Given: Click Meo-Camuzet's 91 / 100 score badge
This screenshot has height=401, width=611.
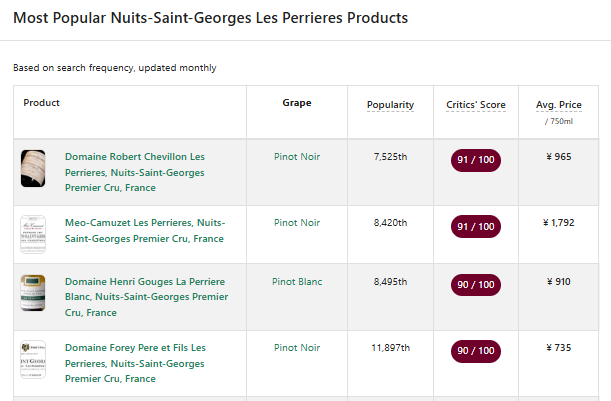Looking at the screenshot, I should click(x=476, y=226).
